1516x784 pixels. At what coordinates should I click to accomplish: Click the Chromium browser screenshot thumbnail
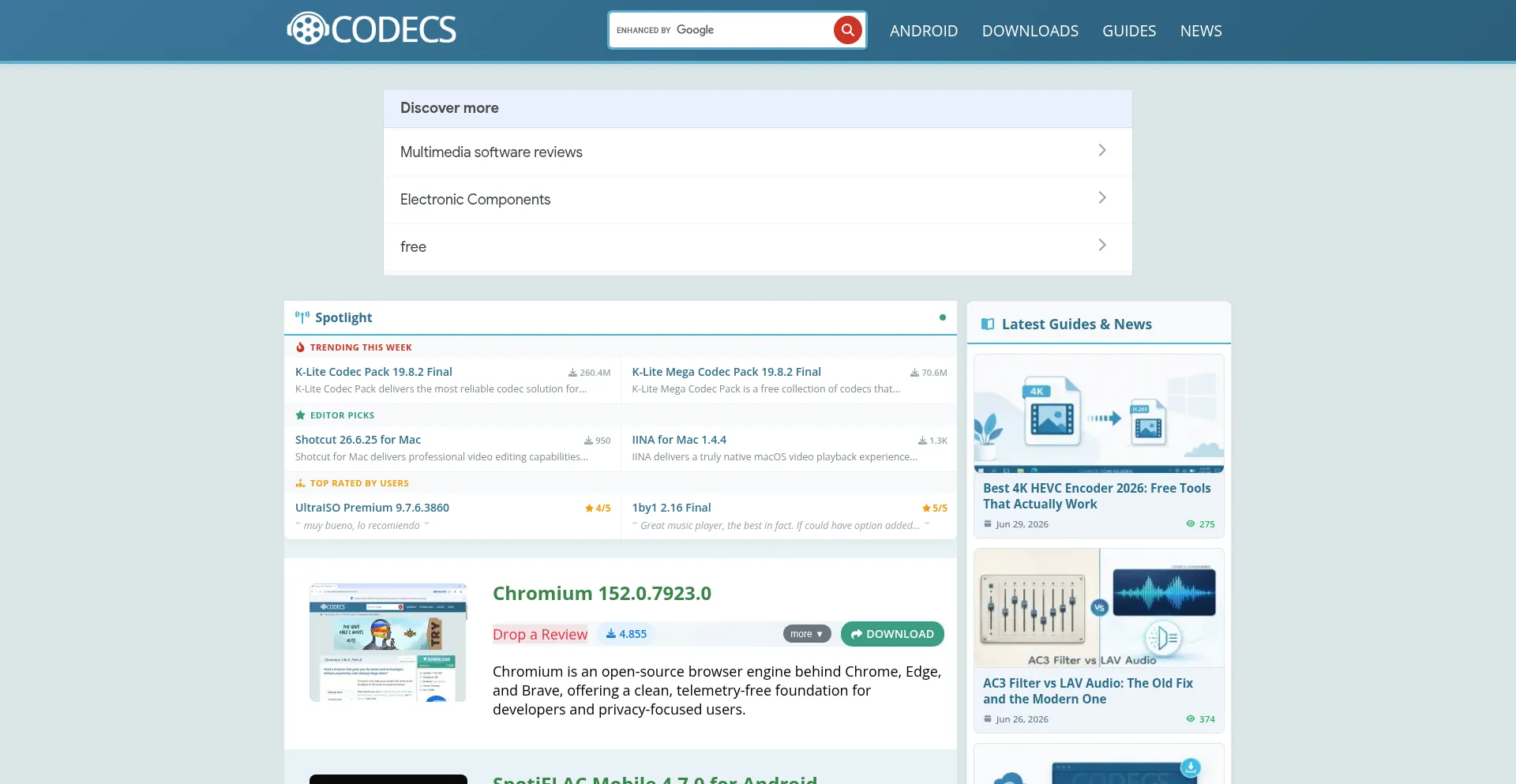388,643
